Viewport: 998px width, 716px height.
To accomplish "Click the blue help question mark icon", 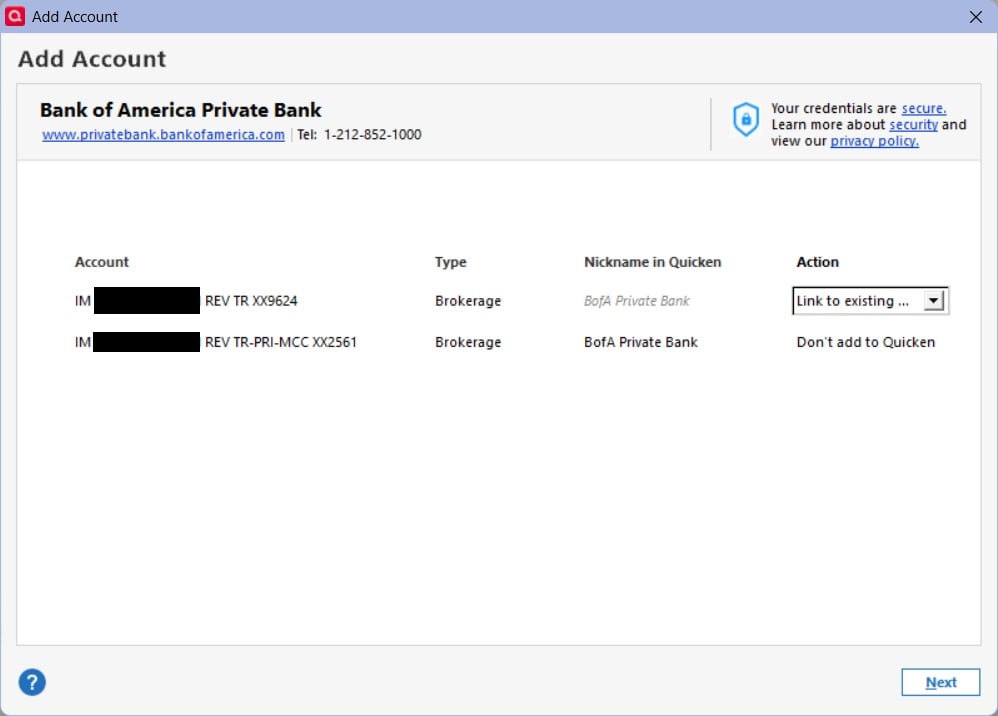I will tap(32, 682).
